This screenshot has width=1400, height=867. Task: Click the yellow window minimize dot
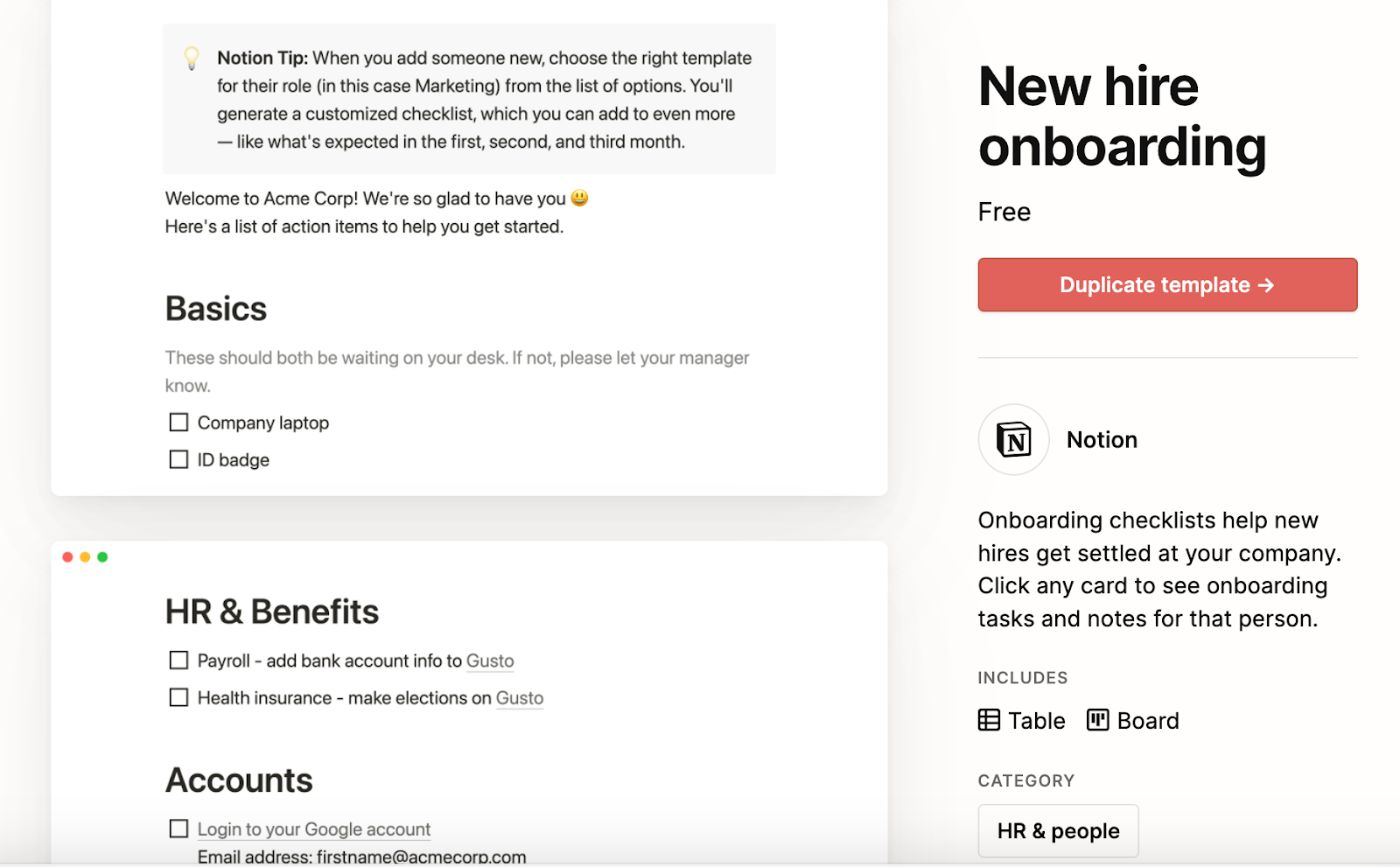coord(85,557)
